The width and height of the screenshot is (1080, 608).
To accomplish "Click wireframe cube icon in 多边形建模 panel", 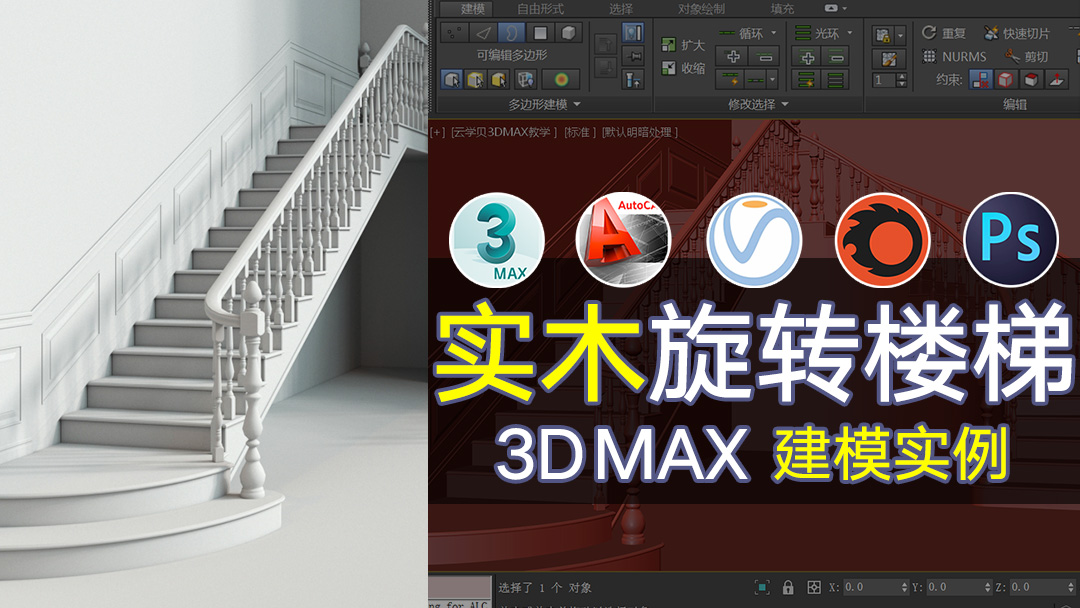I will tap(526, 79).
